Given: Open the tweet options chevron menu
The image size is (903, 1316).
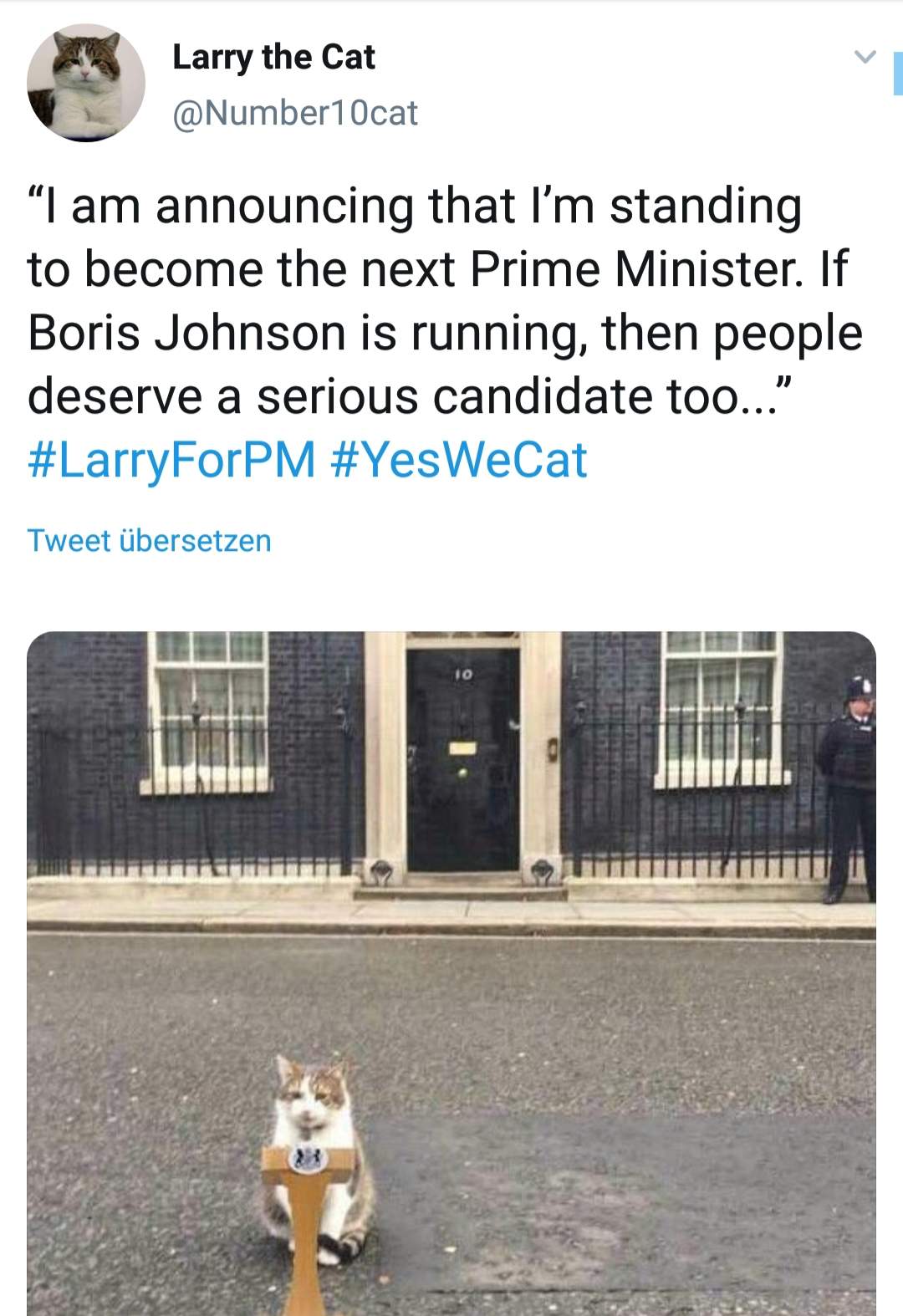Looking at the screenshot, I should [x=865, y=58].
